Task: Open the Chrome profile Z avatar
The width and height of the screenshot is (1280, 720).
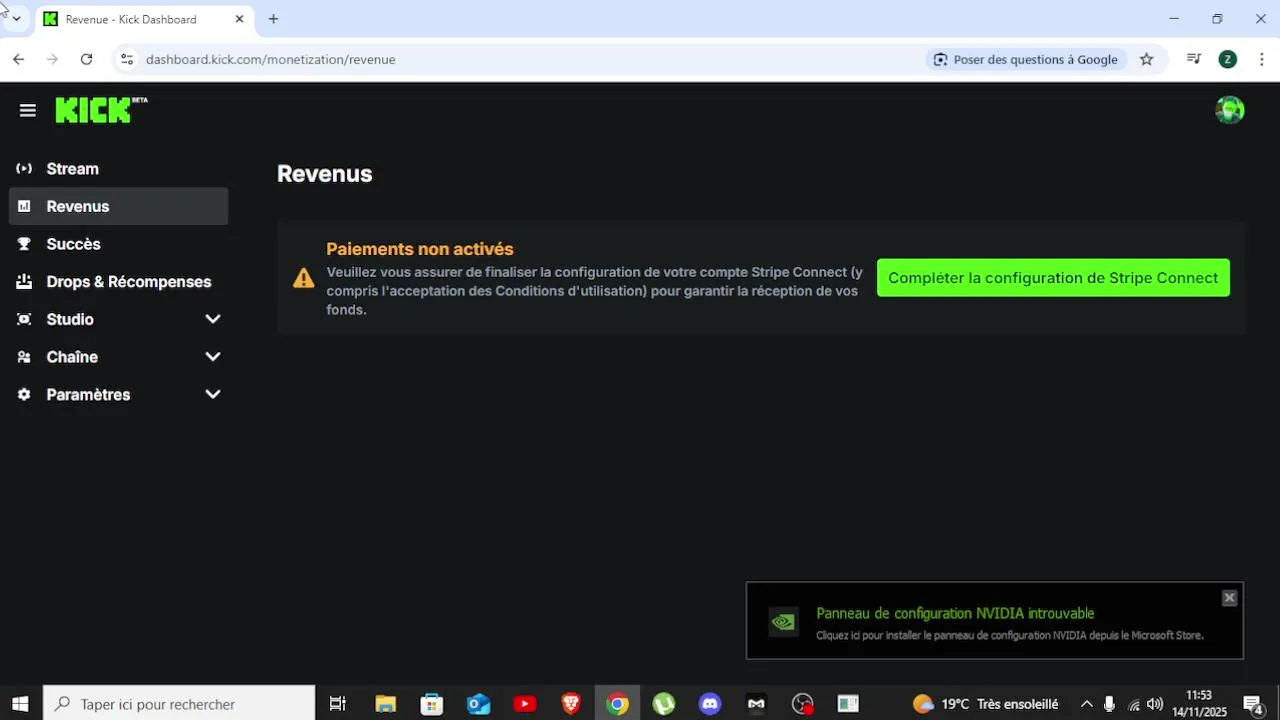Action: pyautogui.click(x=1227, y=60)
